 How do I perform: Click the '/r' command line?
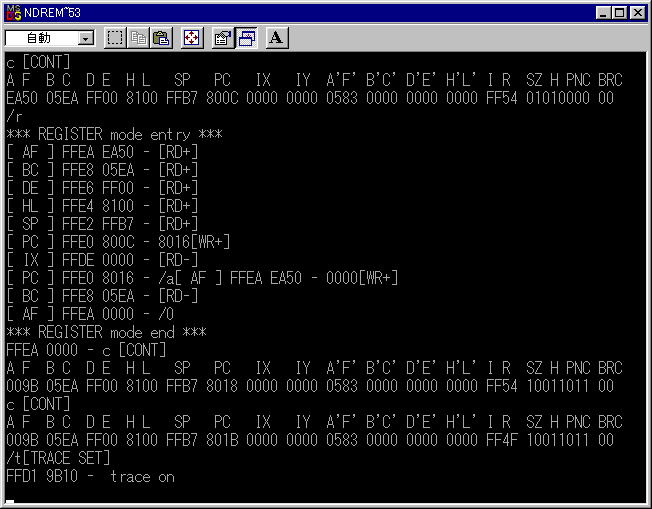[14, 116]
